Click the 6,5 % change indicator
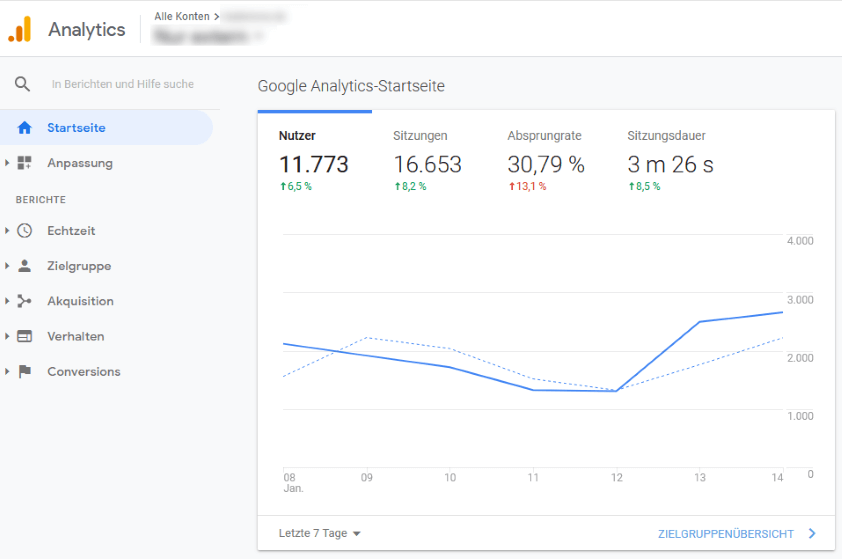The height and width of the screenshot is (559, 842). pos(296,186)
